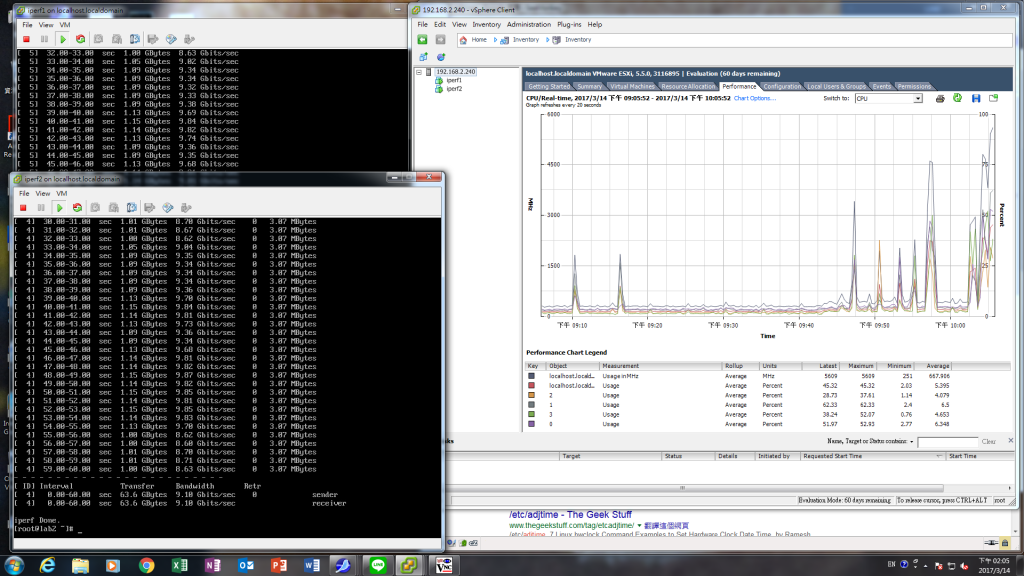
Task: Connect floppy device icon in iperf1 toolbar
Action: pos(153,39)
